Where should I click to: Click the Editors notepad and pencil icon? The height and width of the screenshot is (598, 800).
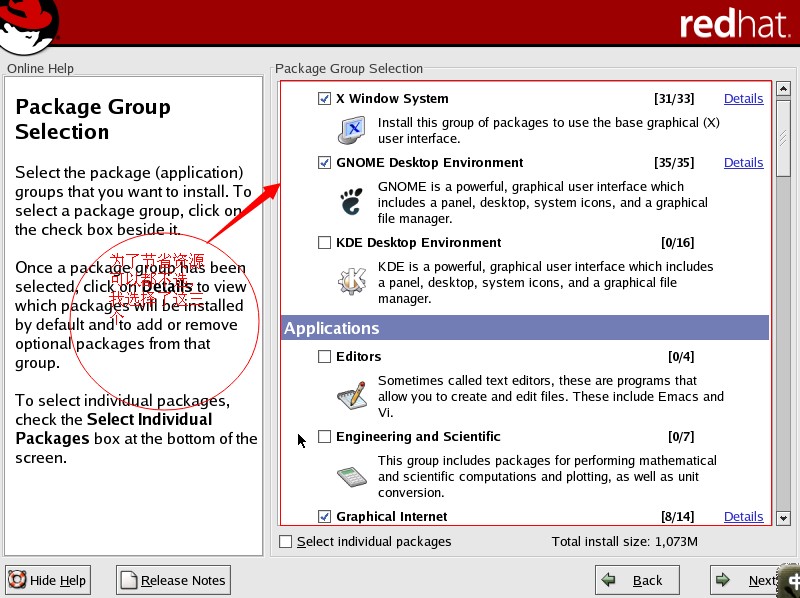(352, 395)
